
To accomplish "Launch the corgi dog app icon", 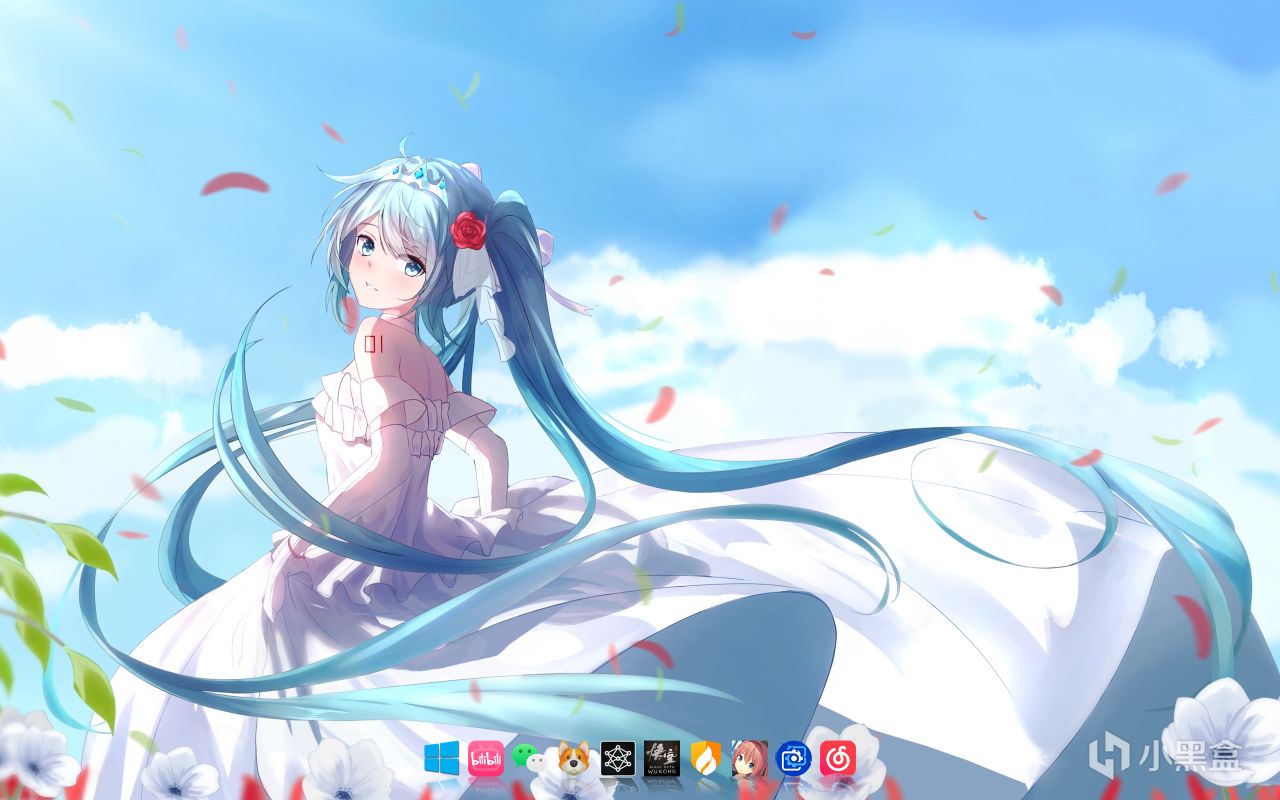I will click(574, 758).
